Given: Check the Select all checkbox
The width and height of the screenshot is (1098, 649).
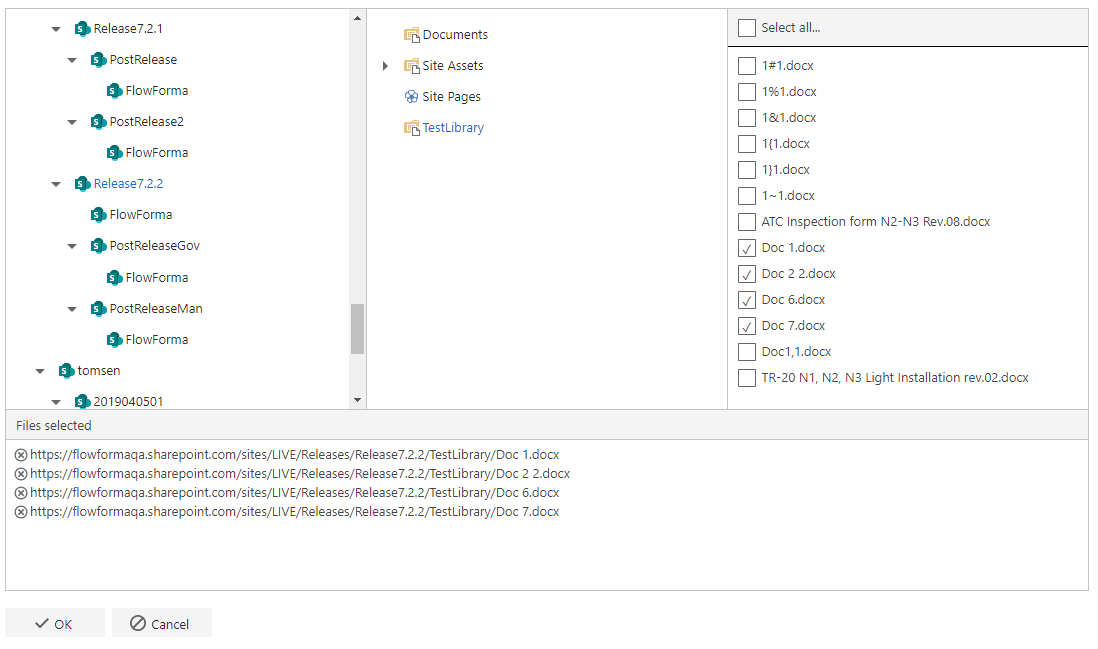Looking at the screenshot, I should click(747, 28).
